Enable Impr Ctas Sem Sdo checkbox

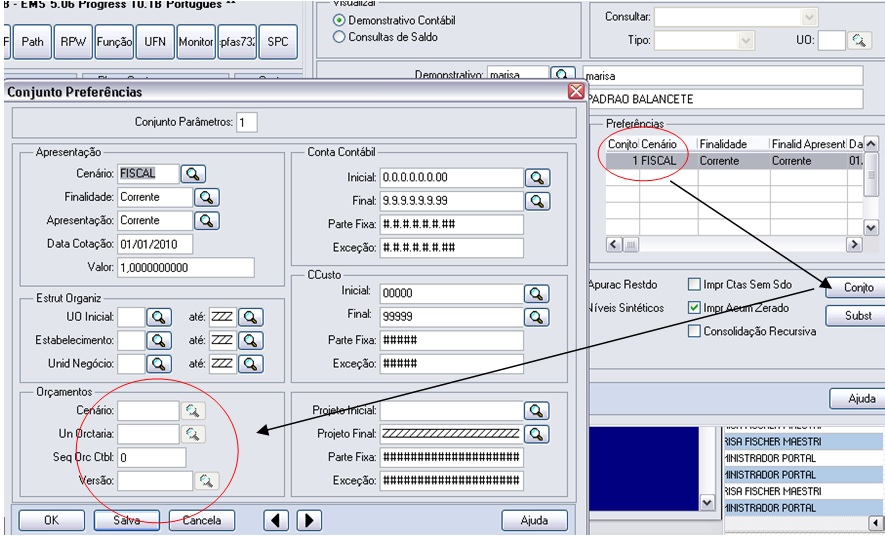(x=694, y=285)
